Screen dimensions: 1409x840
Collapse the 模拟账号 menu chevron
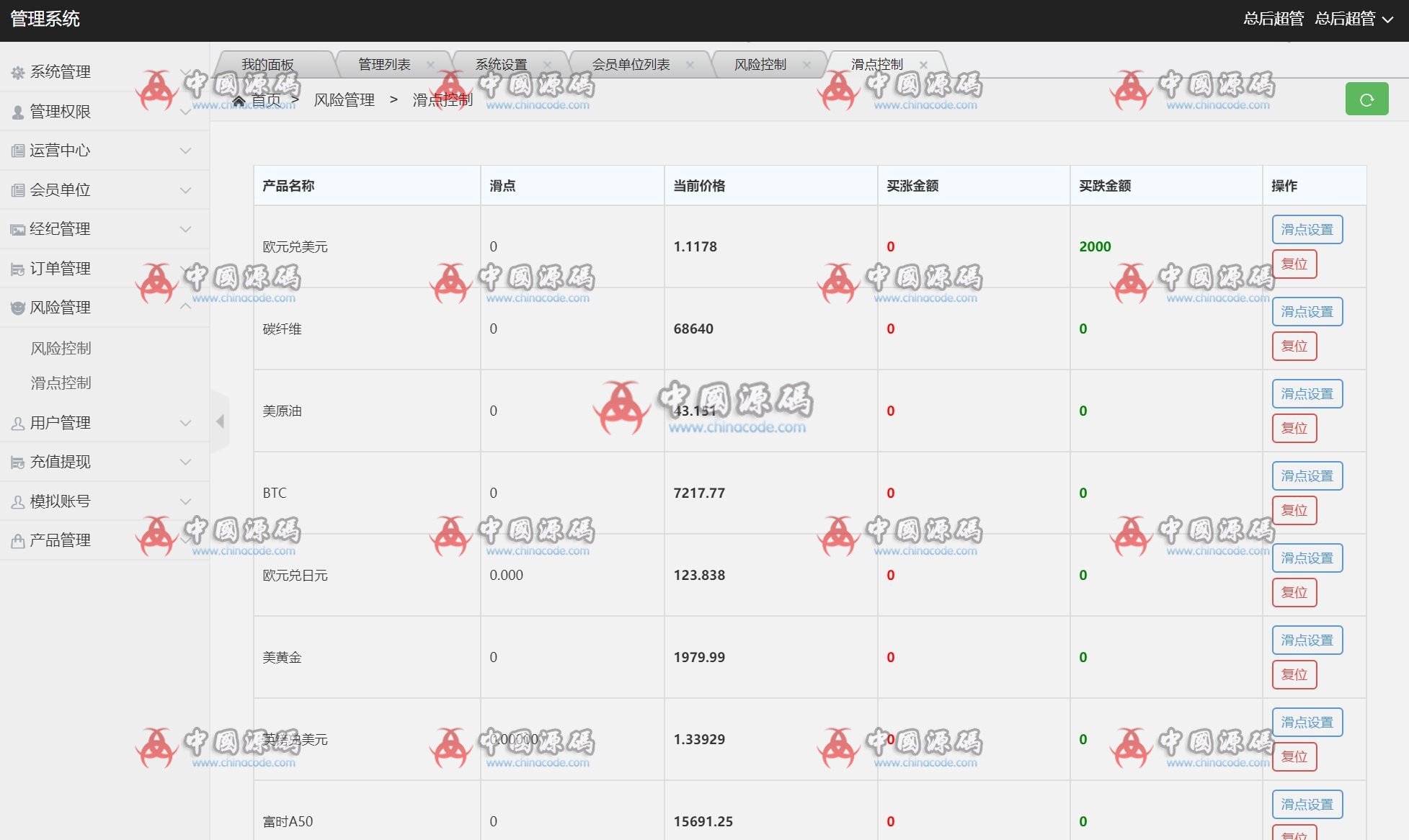[186, 501]
